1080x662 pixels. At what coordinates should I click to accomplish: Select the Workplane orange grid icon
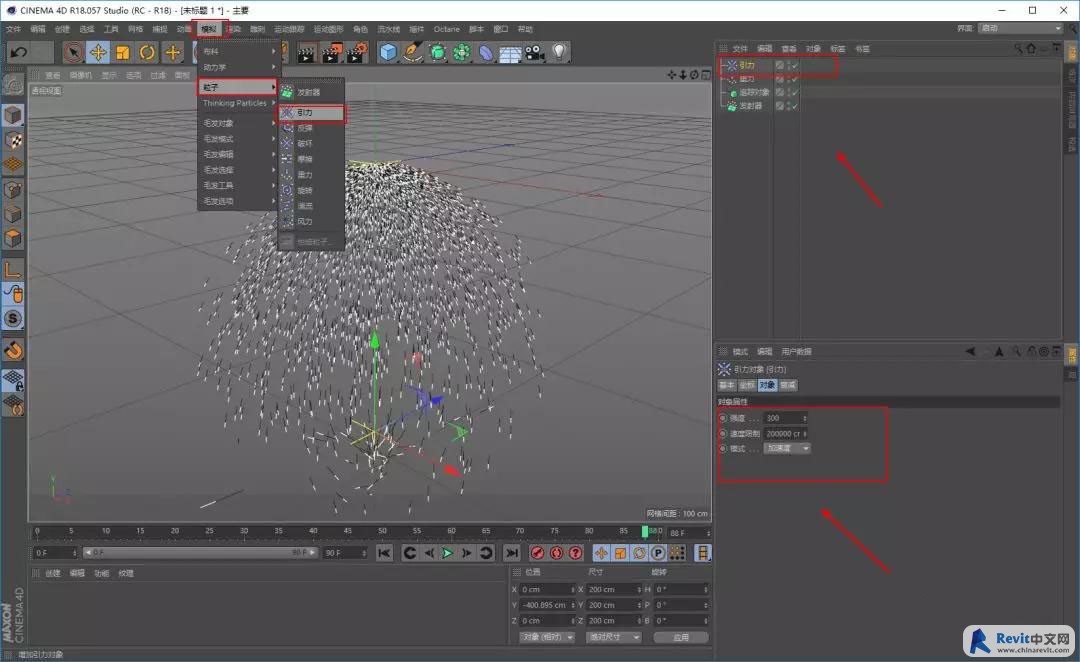coord(13,165)
